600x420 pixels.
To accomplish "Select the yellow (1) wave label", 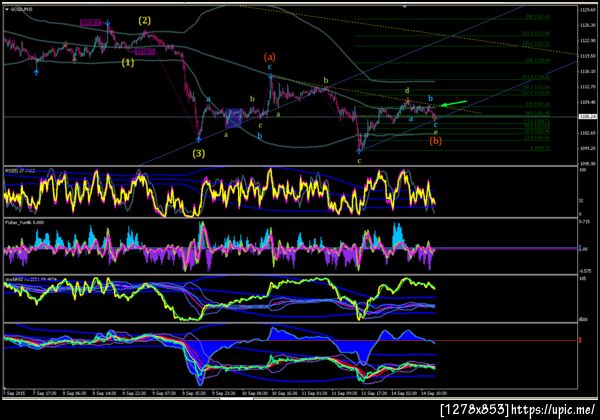I will pos(128,62).
